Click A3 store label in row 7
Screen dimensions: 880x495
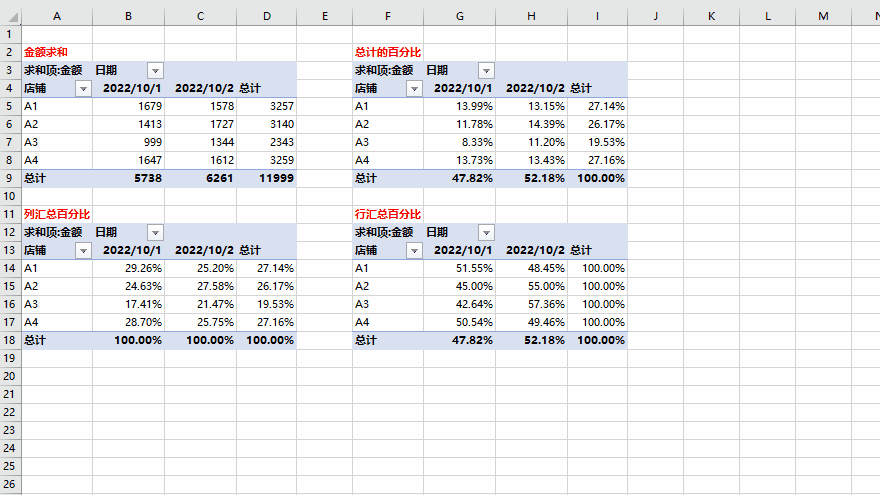point(31,142)
